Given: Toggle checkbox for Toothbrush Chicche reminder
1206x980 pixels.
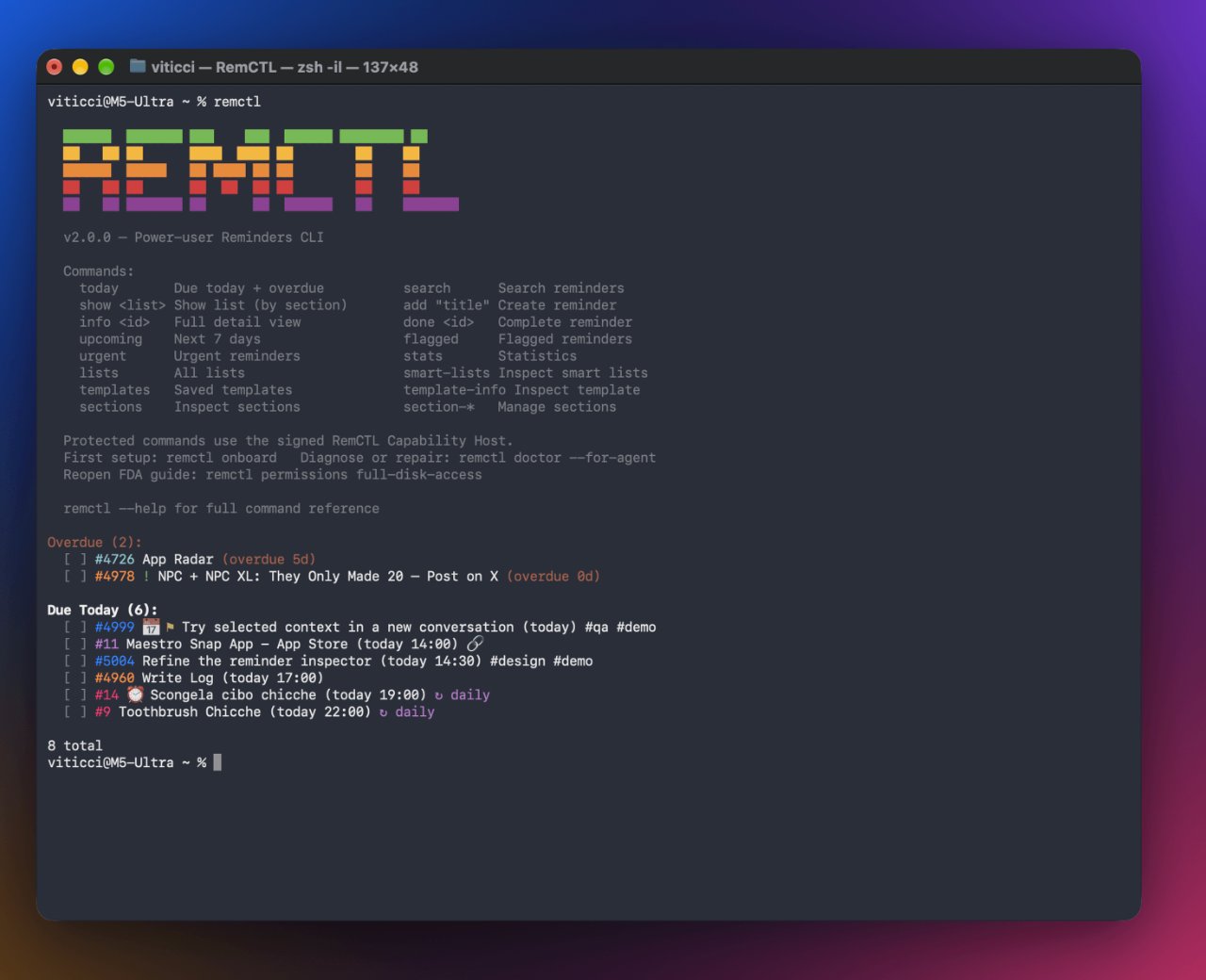Looking at the screenshot, I should [x=75, y=712].
